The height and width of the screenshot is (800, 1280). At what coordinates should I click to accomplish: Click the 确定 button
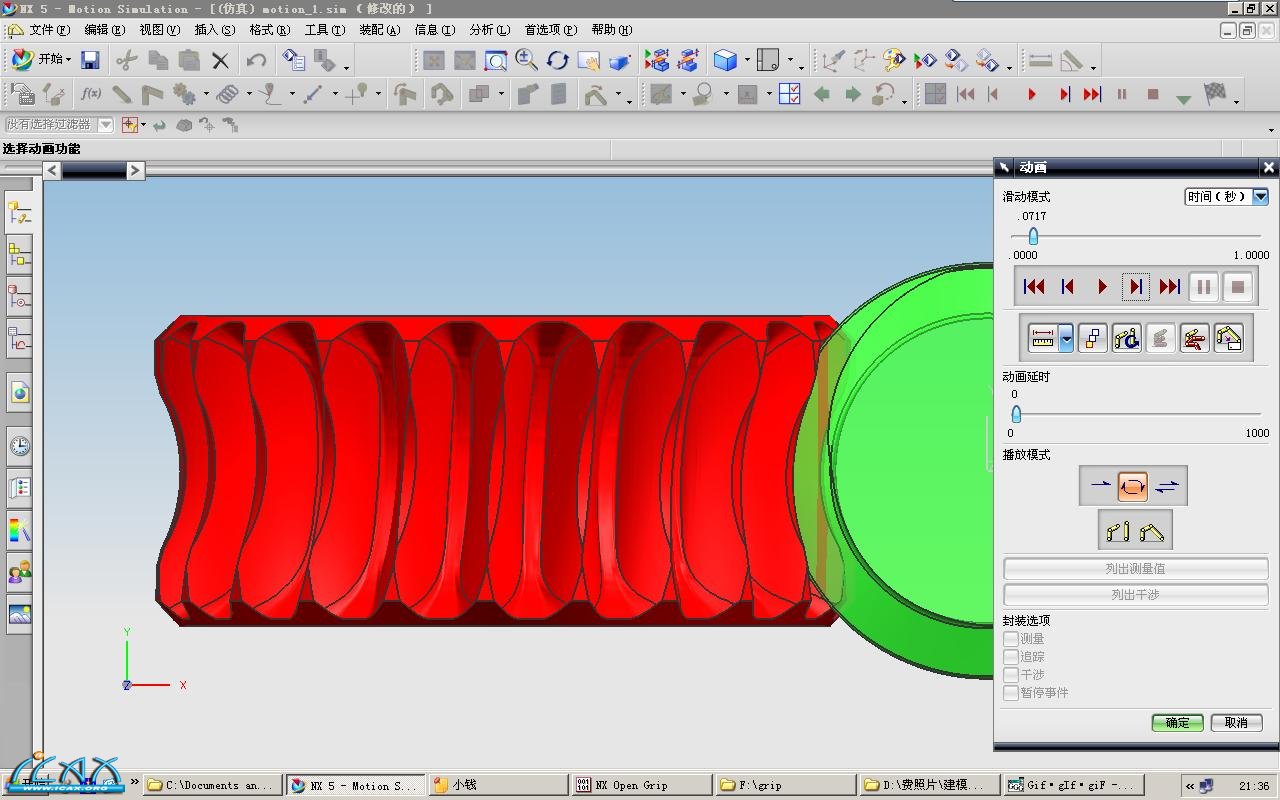(1177, 723)
